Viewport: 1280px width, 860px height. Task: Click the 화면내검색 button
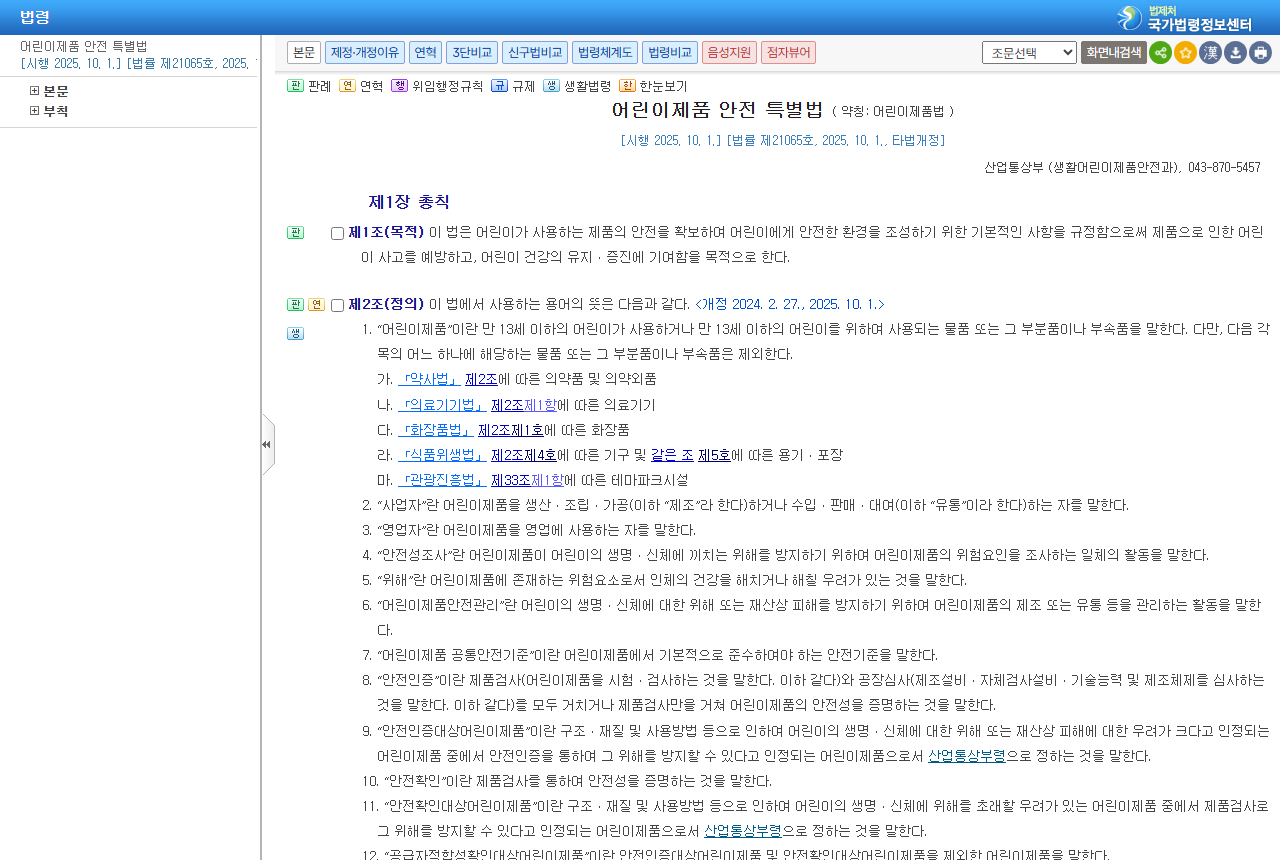pyautogui.click(x=1113, y=53)
